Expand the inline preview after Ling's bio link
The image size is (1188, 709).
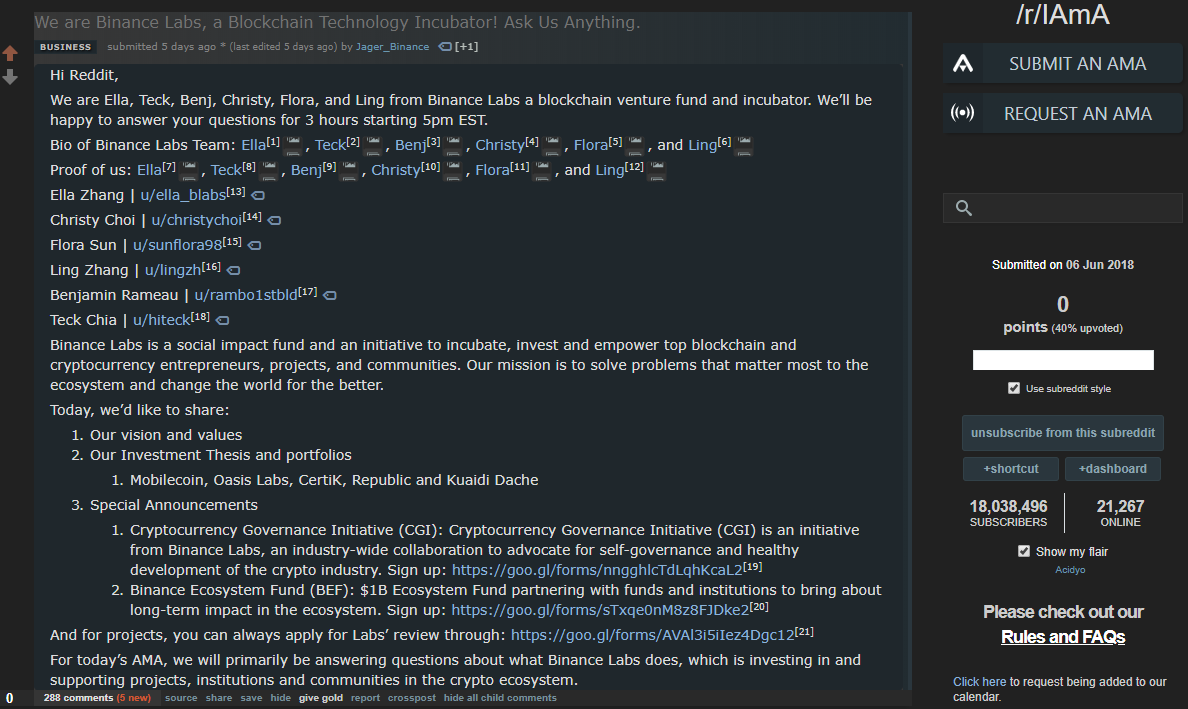(744, 146)
